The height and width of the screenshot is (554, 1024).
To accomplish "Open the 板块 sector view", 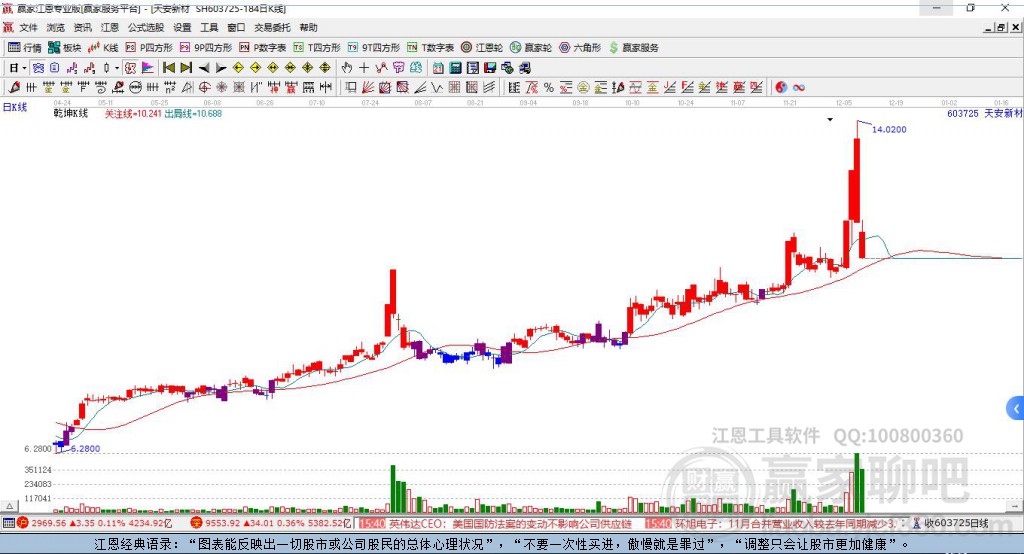I will point(65,48).
